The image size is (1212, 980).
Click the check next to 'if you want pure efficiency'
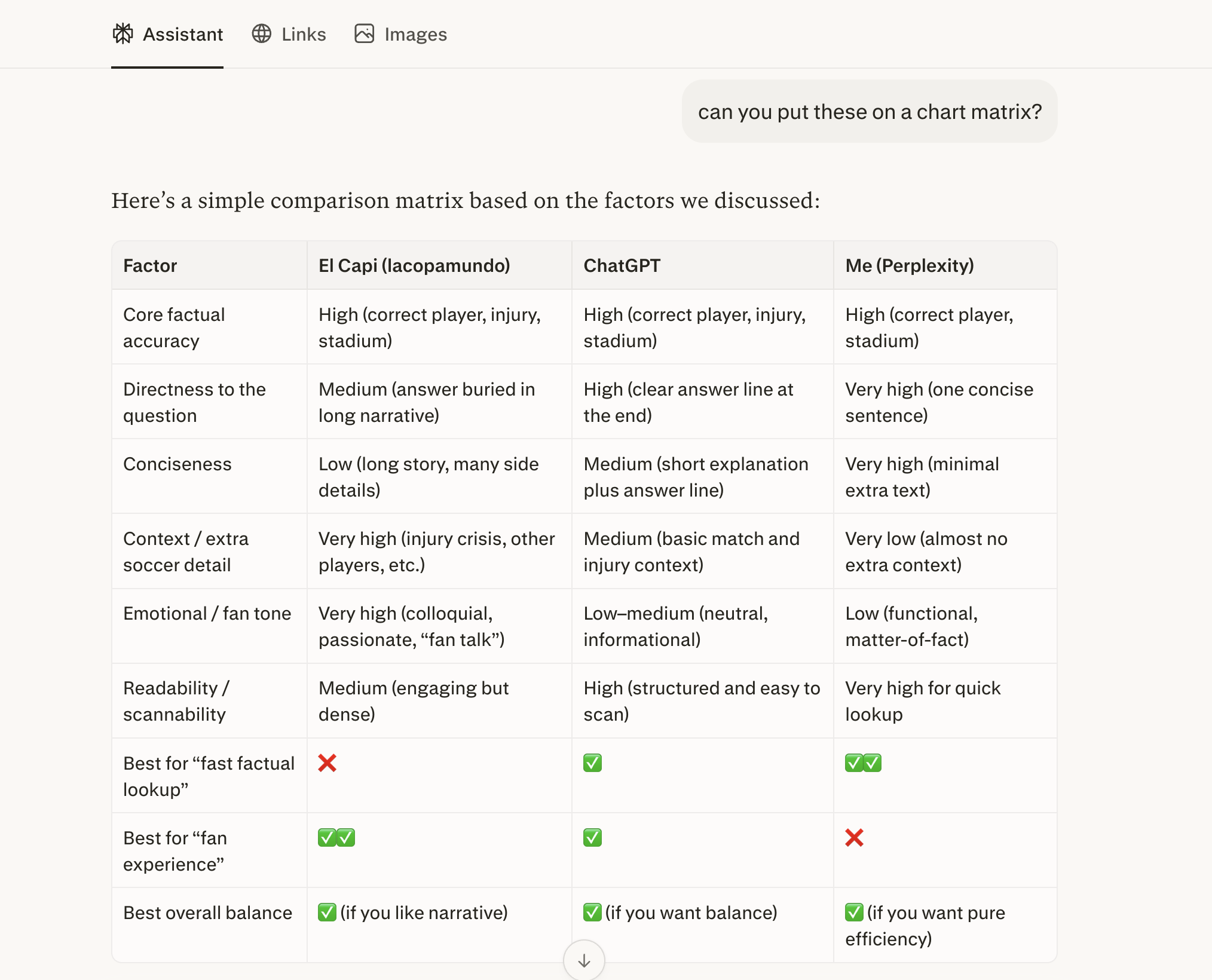click(x=854, y=912)
